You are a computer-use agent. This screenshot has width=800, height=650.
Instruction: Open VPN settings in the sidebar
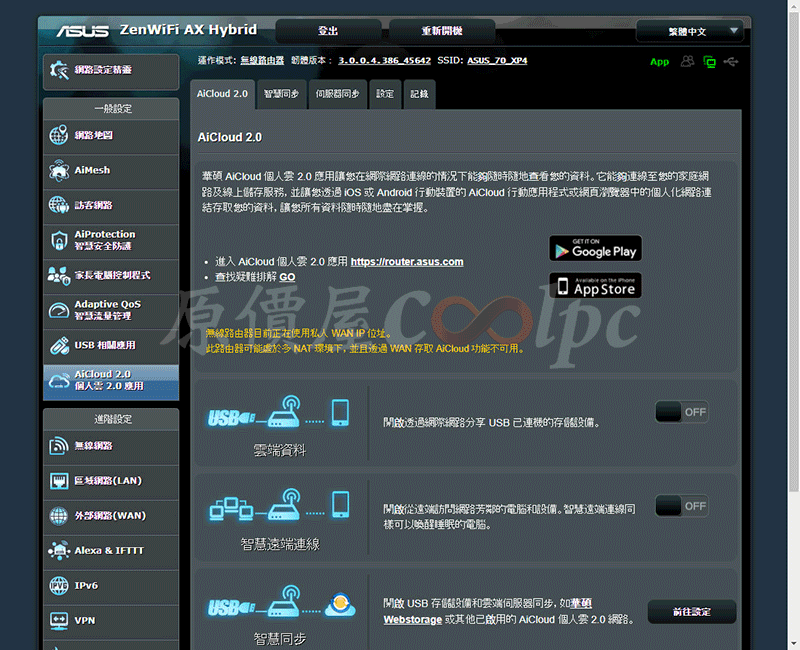[x=111, y=621]
